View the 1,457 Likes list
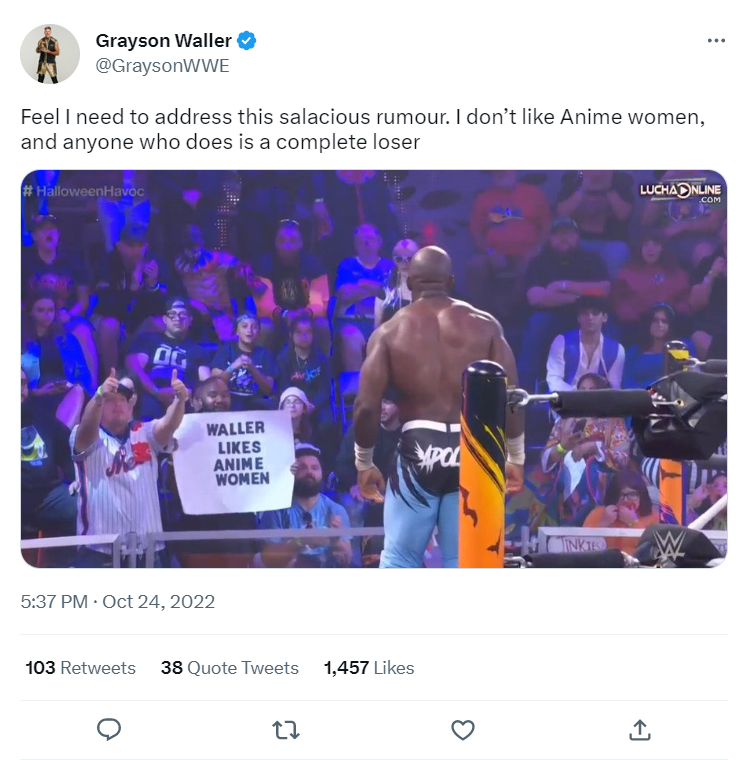The width and height of the screenshot is (748, 760). click(x=369, y=668)
